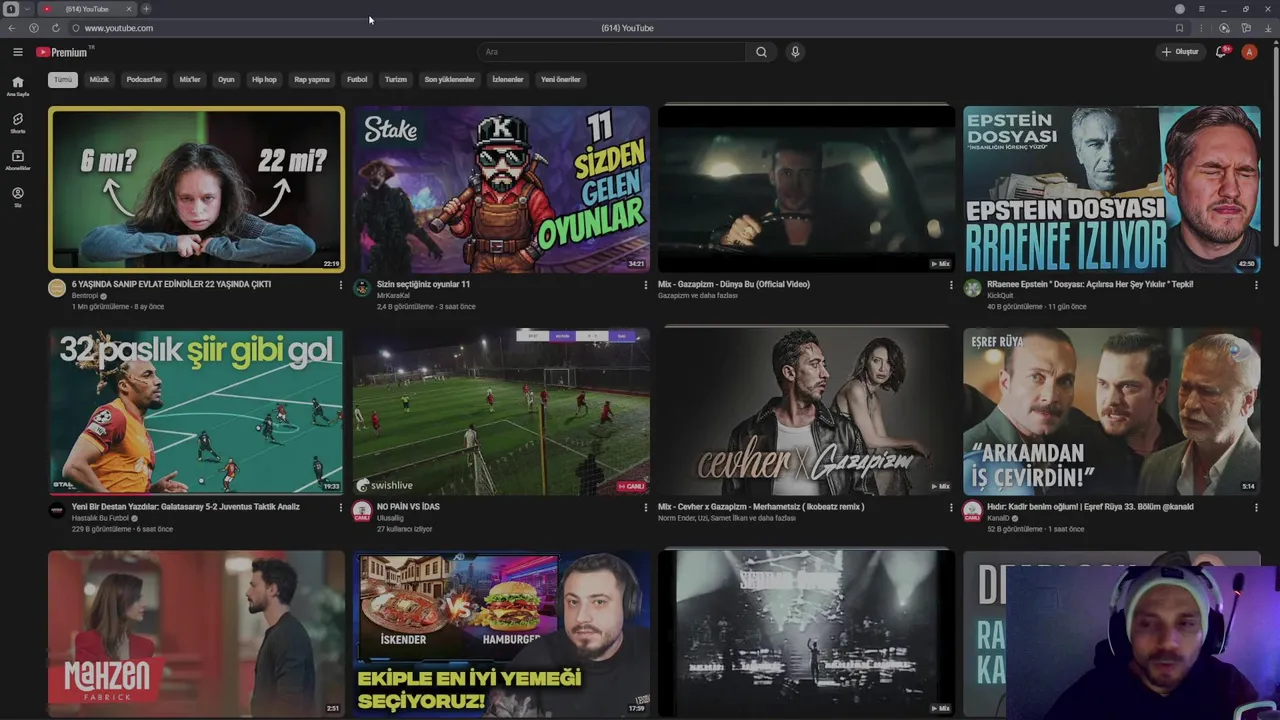Open the Epstein Dosyası RRaenee İzliyor thumbnail
This screenshot has width=1280, height=720.
click(1112, 189)
